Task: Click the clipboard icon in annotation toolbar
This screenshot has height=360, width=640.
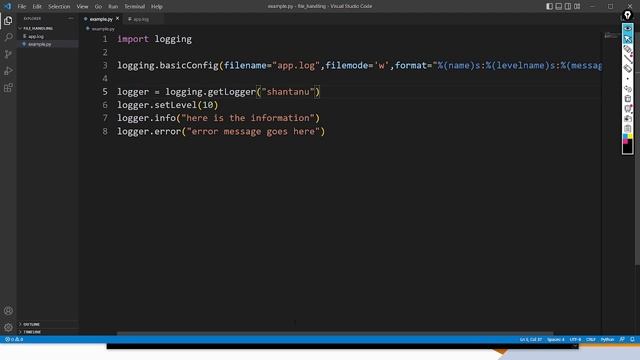Action: pyautogui.click(x=628, y=129)
